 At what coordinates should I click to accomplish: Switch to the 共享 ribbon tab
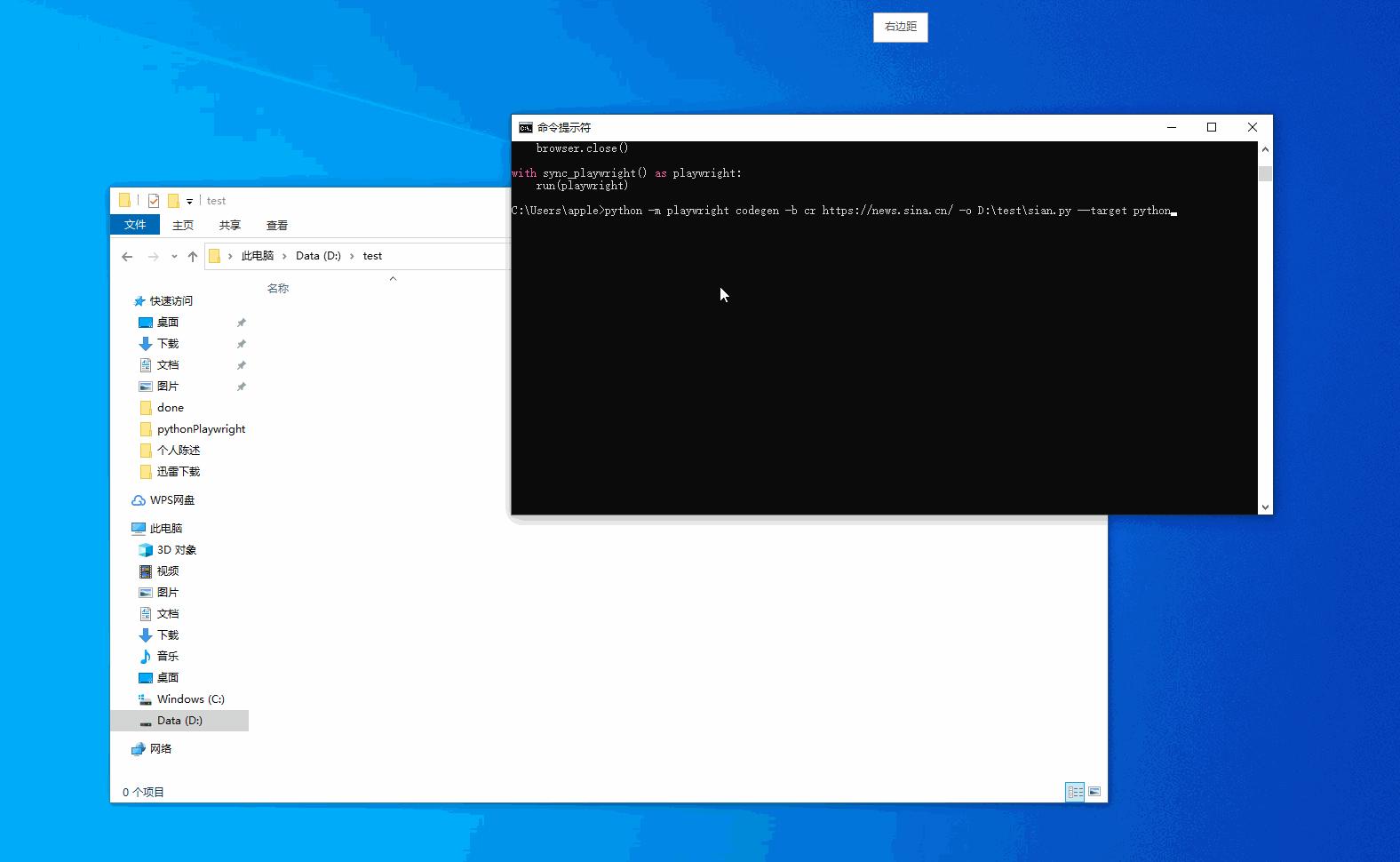(x=230, y=225)
